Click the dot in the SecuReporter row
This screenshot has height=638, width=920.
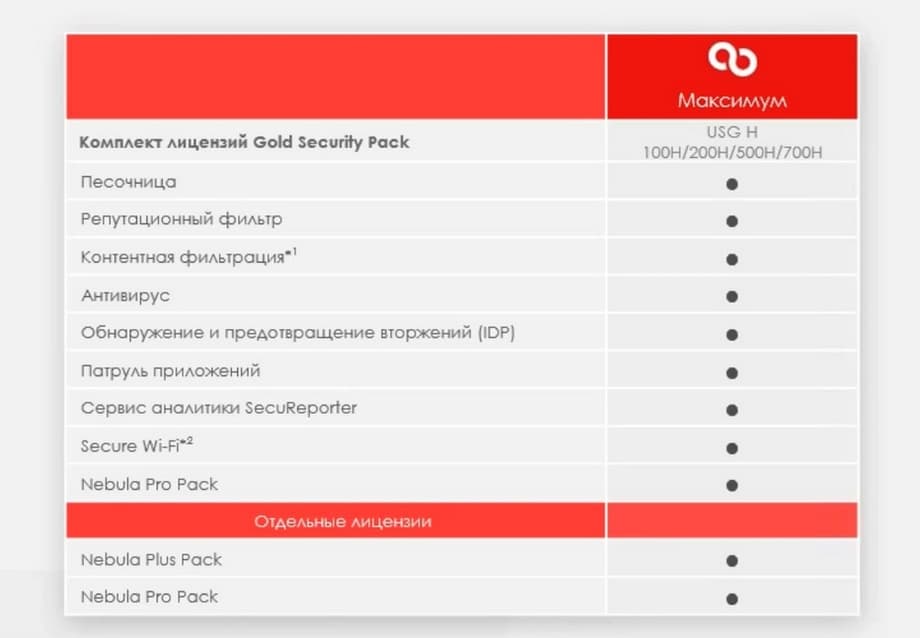[x=732, y=410]
